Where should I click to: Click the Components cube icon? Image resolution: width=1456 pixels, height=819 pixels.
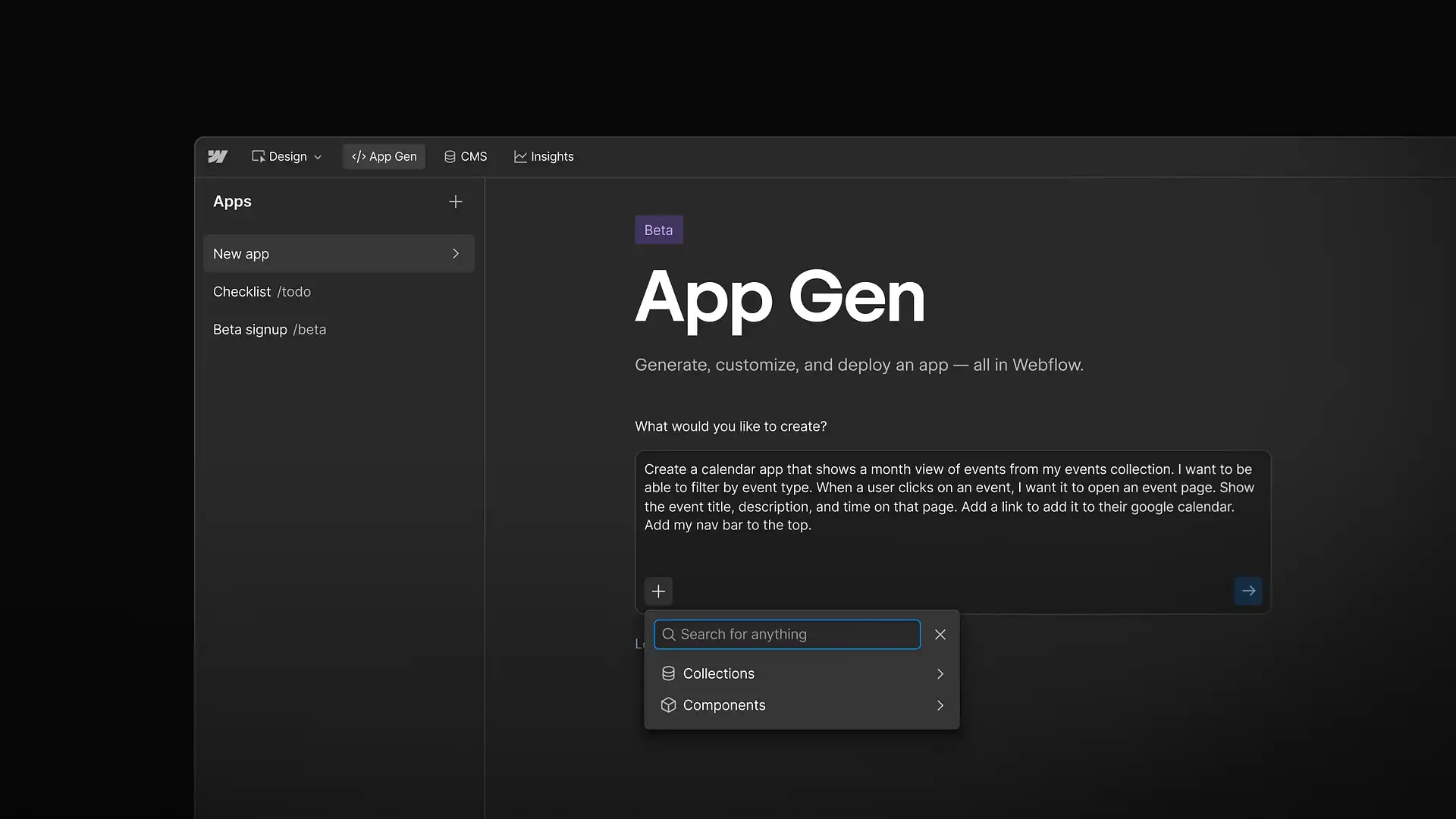pyautogui.click(x=668, y=705)
